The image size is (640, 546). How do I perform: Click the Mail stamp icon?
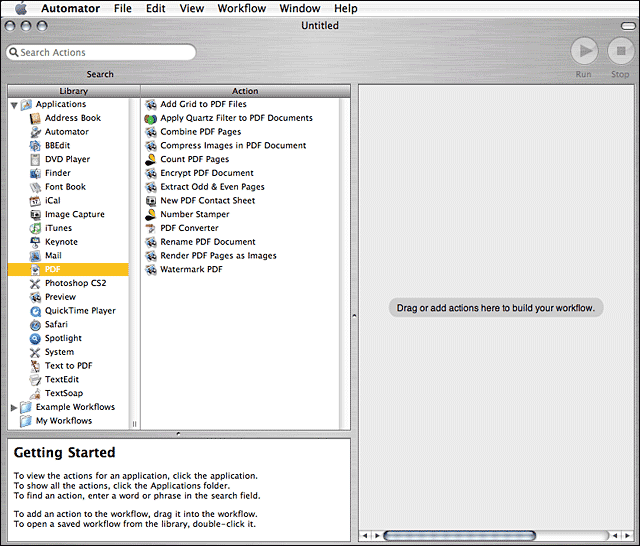coord(35,256)
